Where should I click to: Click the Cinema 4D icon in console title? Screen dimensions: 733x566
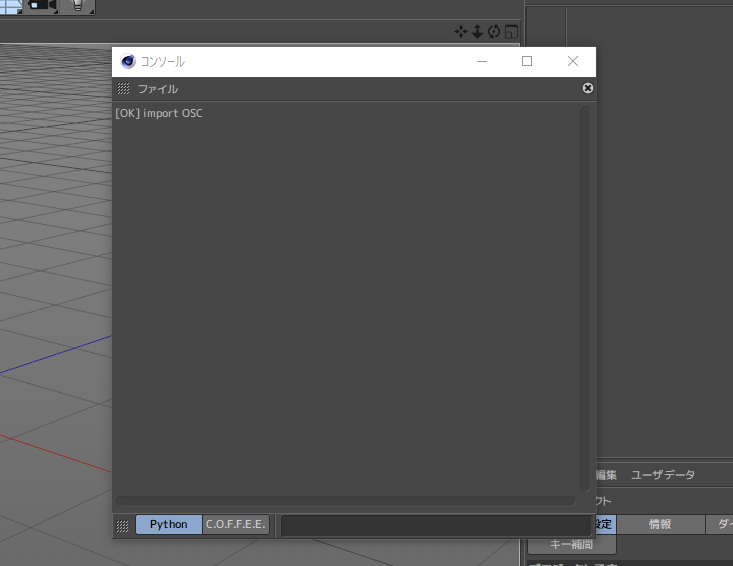click(x=128, y=62)
